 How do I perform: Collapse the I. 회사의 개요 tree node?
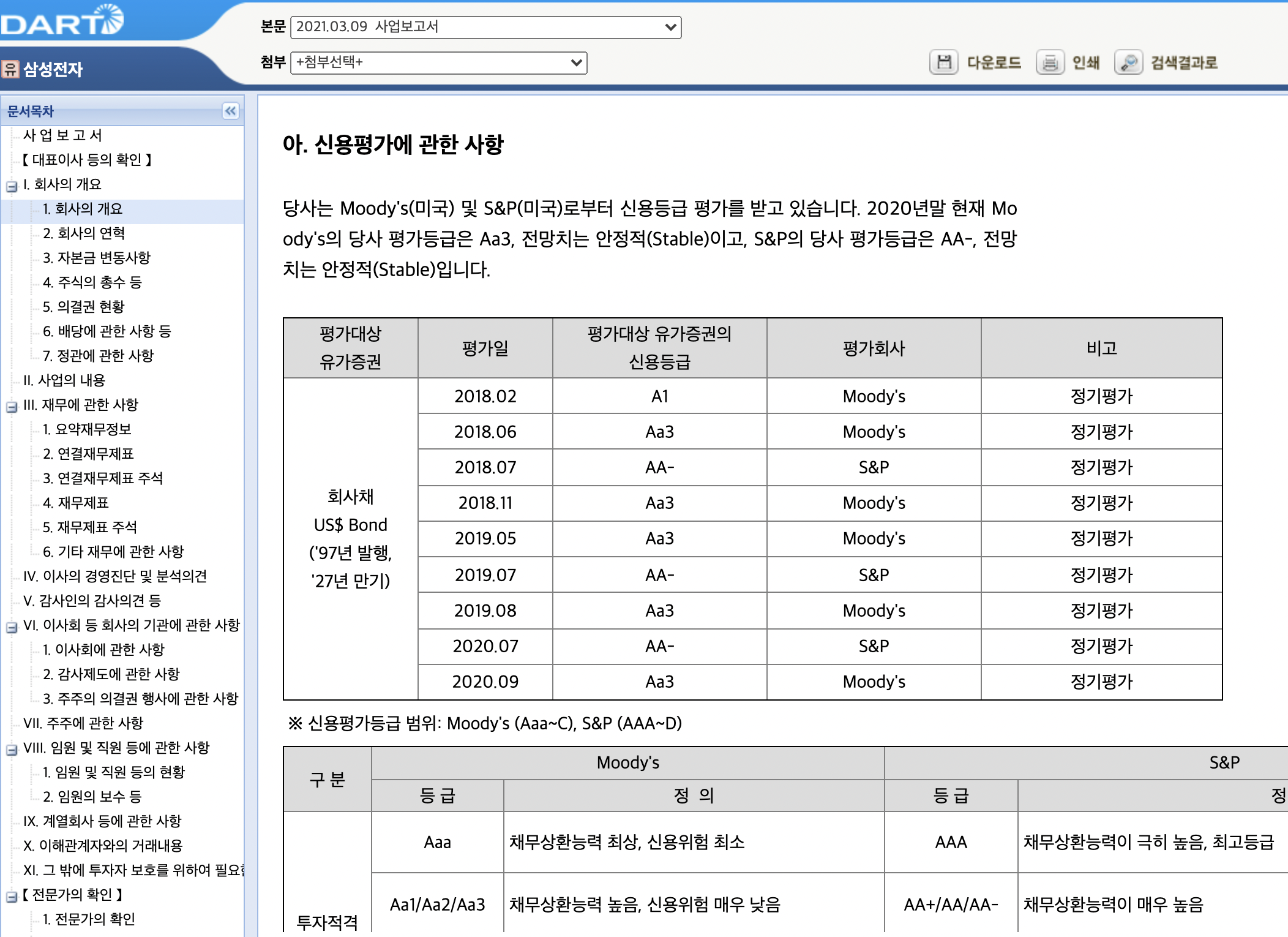[x=11, y=186]
